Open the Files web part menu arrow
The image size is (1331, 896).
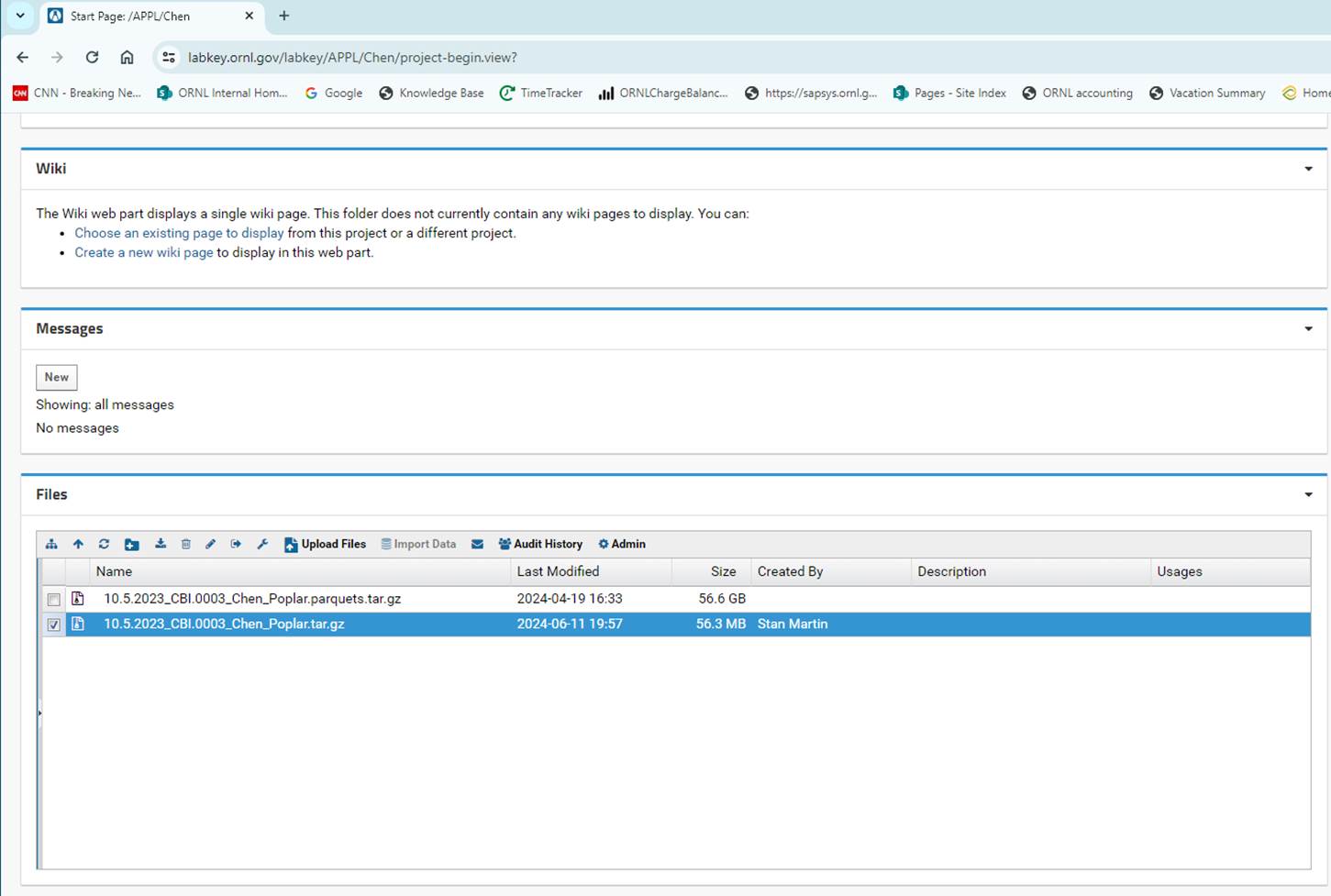(1308, 495)
